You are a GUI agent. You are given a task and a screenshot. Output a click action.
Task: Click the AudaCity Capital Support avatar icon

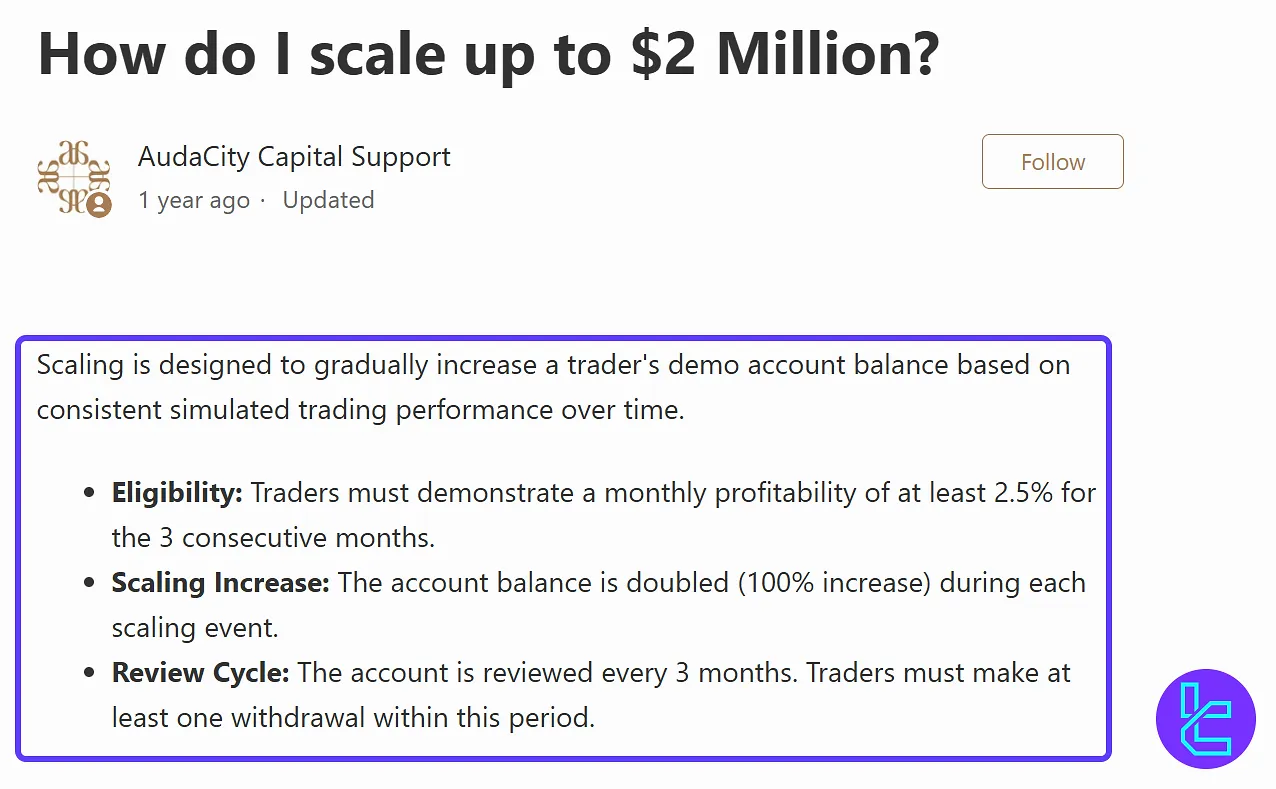click(74, 178)
